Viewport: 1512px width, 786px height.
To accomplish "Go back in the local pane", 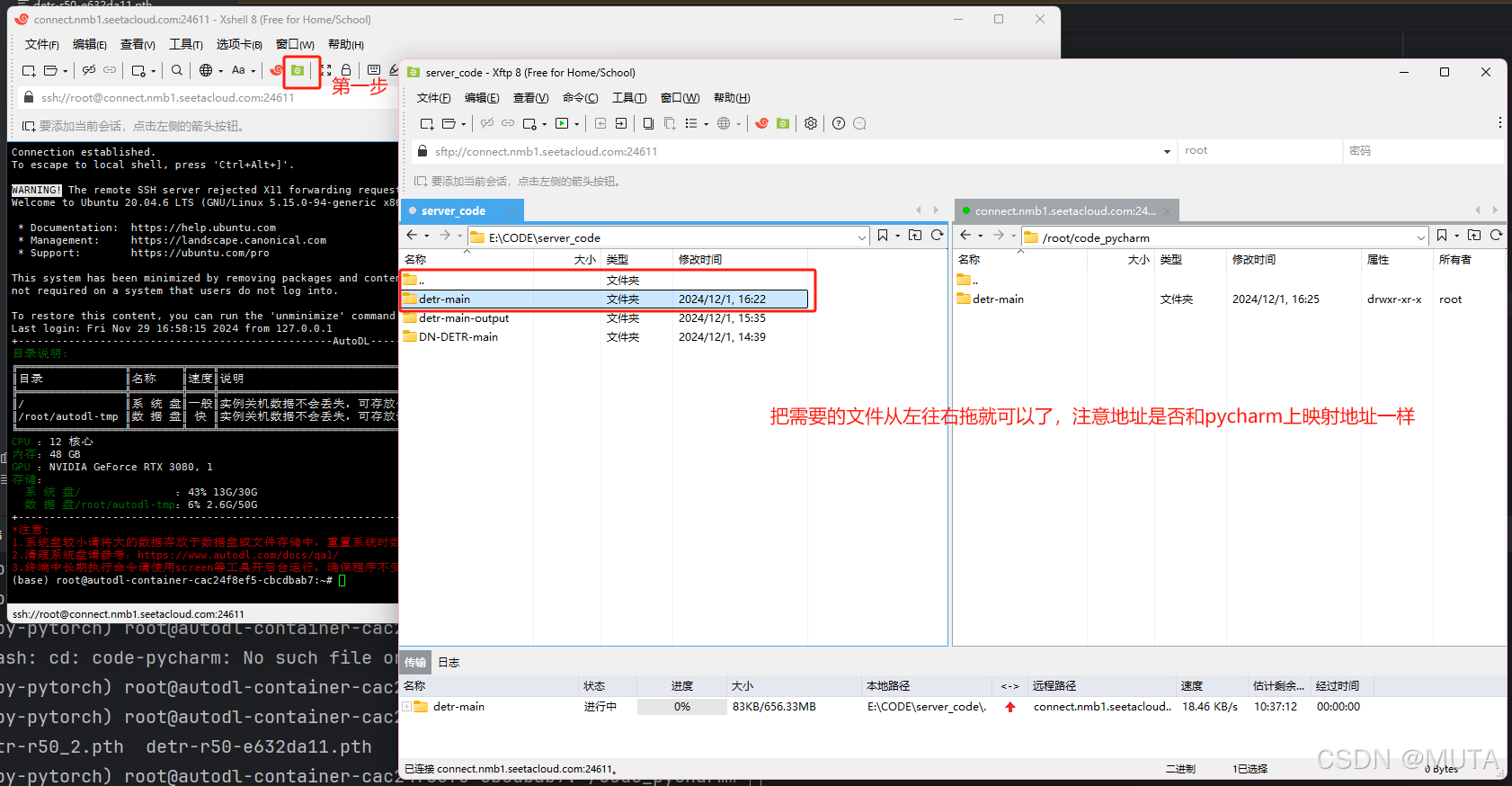I will 412,235.
